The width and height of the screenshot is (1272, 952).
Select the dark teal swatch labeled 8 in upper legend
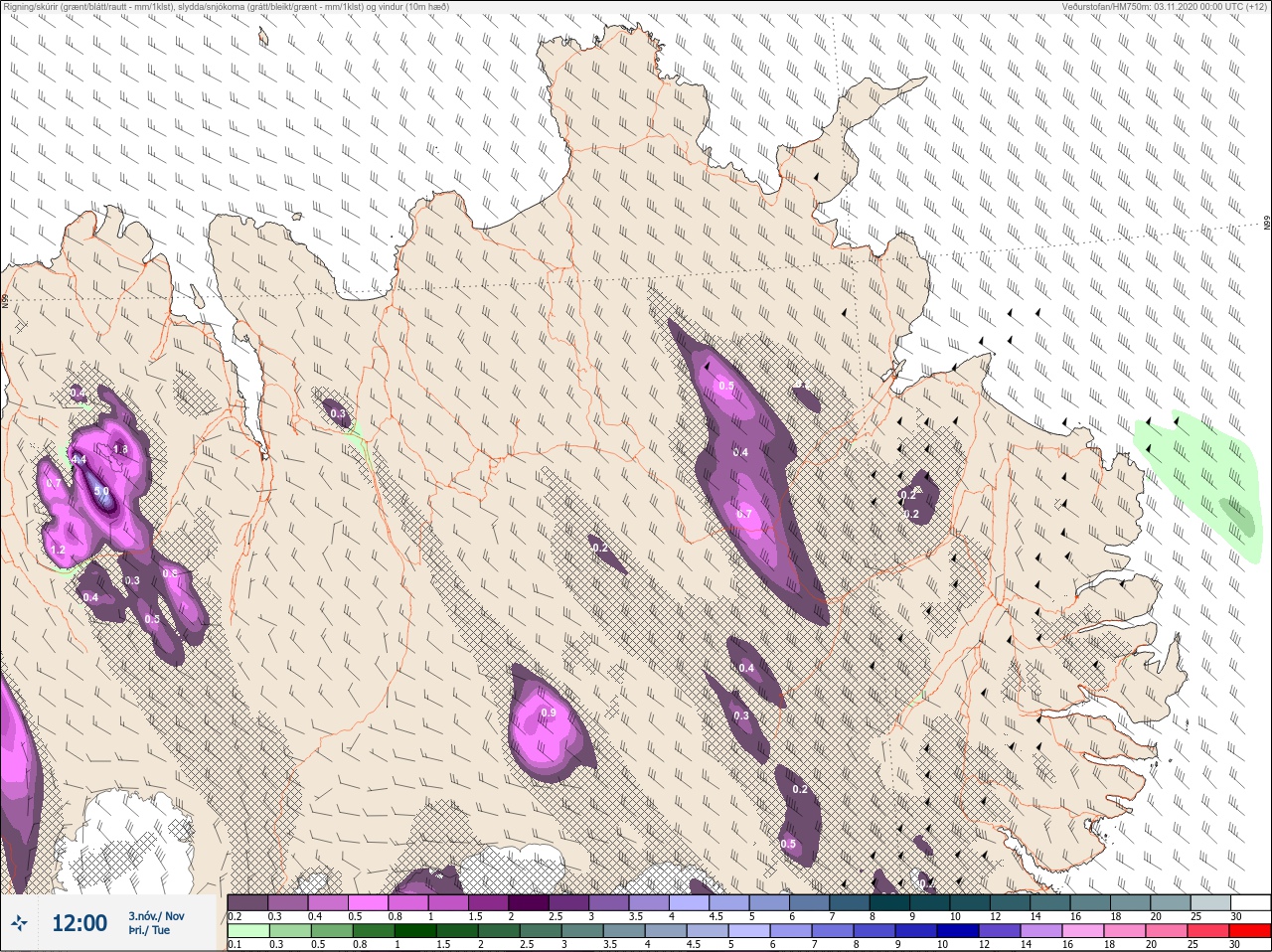pos(888,902)
